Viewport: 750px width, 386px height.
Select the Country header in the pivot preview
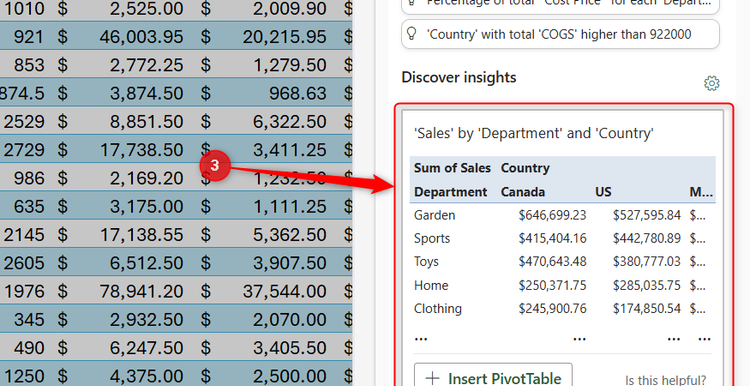525,168
